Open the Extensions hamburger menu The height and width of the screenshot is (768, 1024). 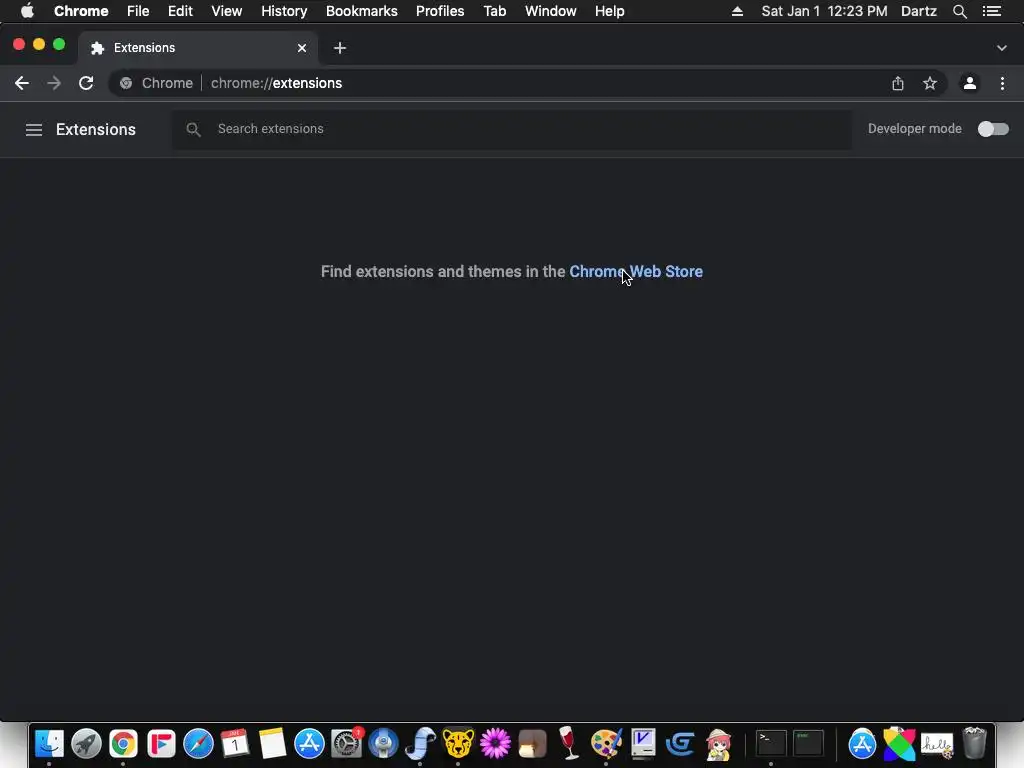[x=34, y=130]
